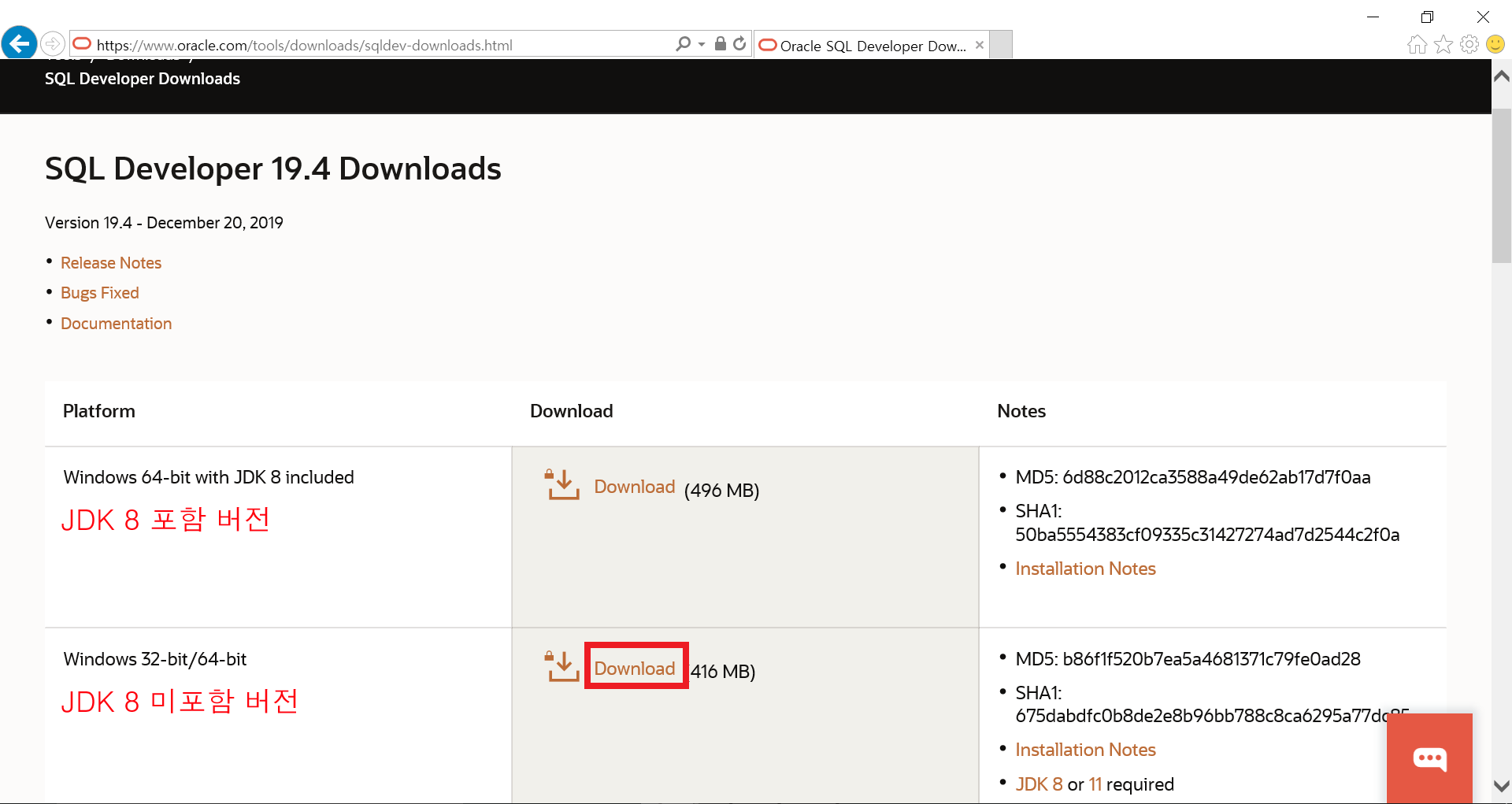Open the Bugs Fixed link
This screenshot has height=804, width=1512.
tap(100, 293)
